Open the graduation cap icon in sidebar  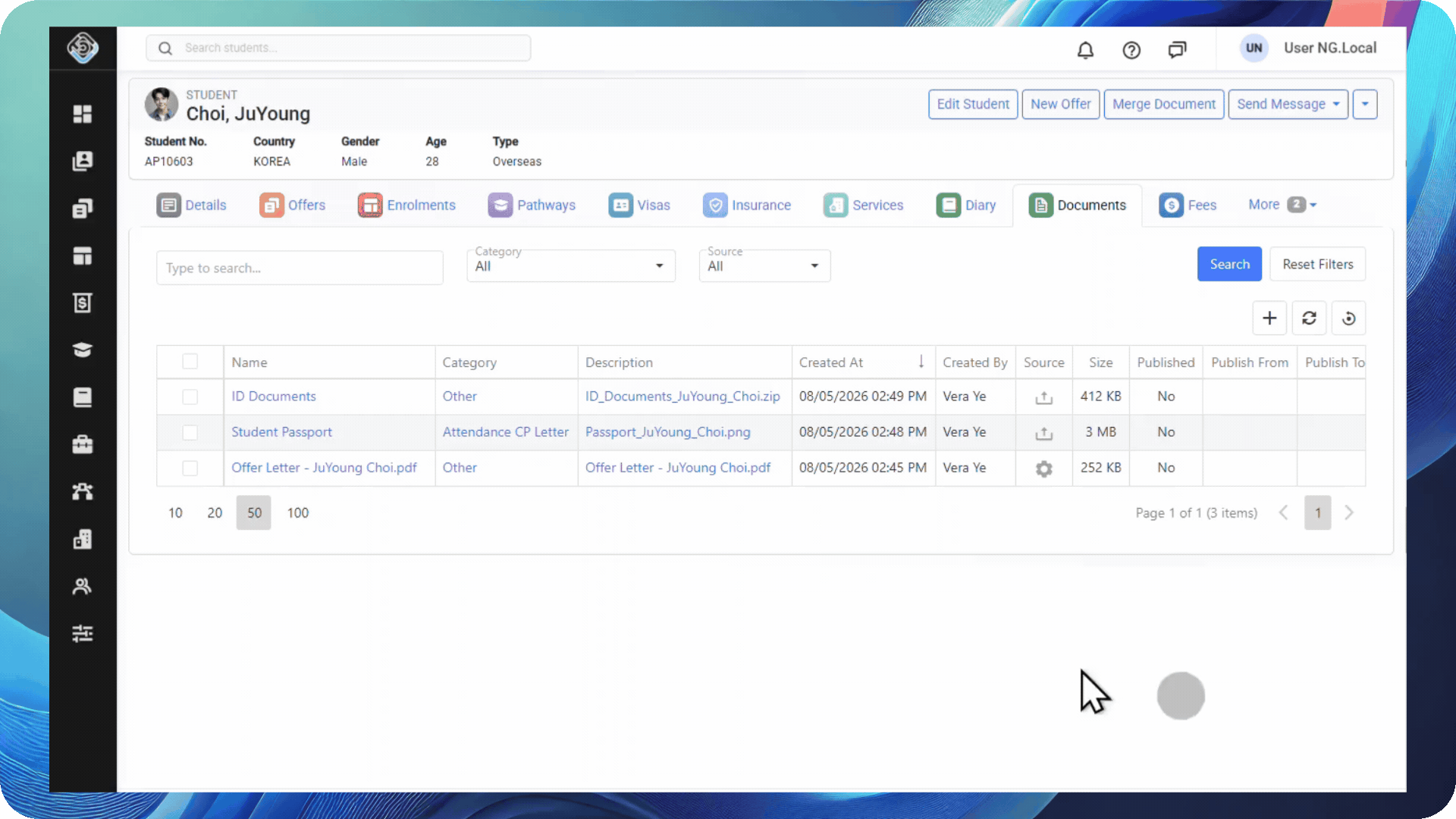tap(83, 350)
